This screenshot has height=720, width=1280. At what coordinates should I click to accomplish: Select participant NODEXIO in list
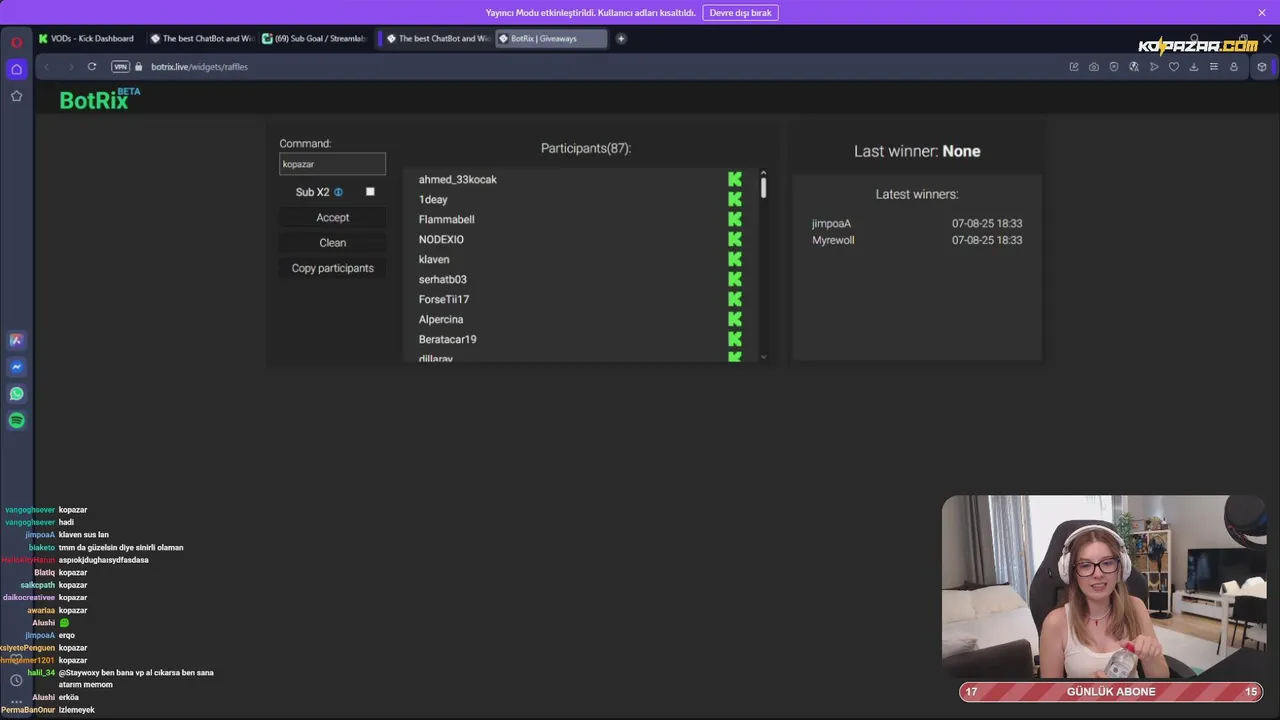pyautogui.click(x=441, y=240)
